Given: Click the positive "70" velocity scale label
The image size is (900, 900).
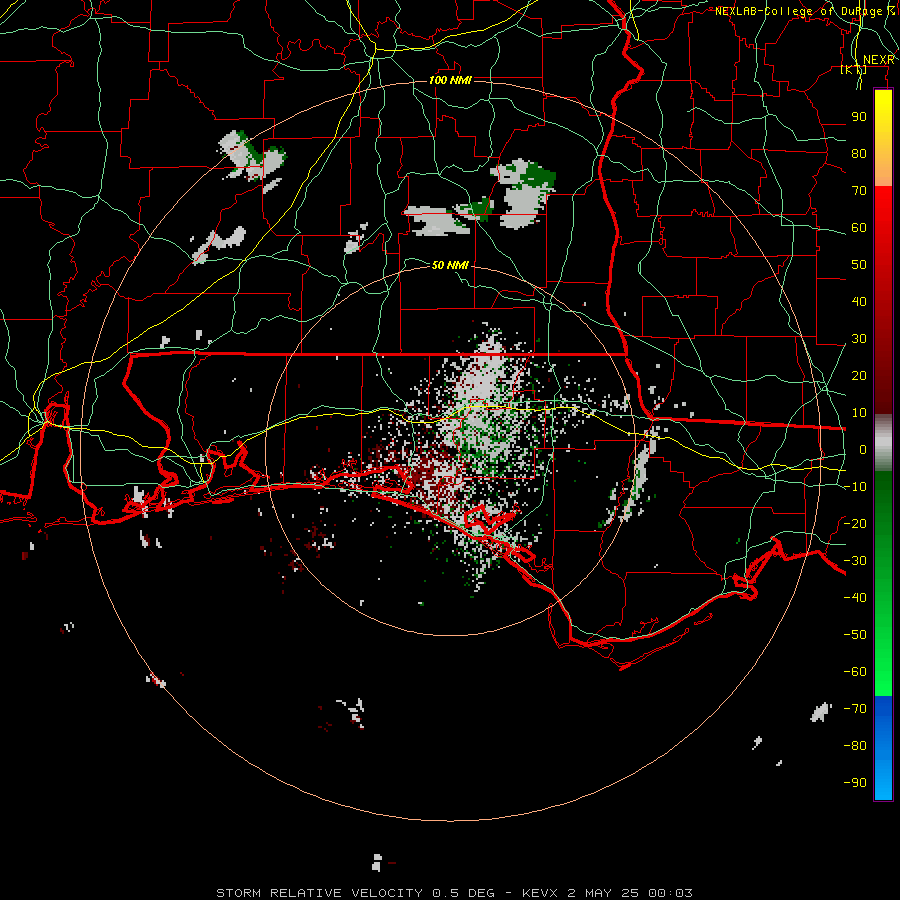Looking at the screenshot, I should point(859,191).
